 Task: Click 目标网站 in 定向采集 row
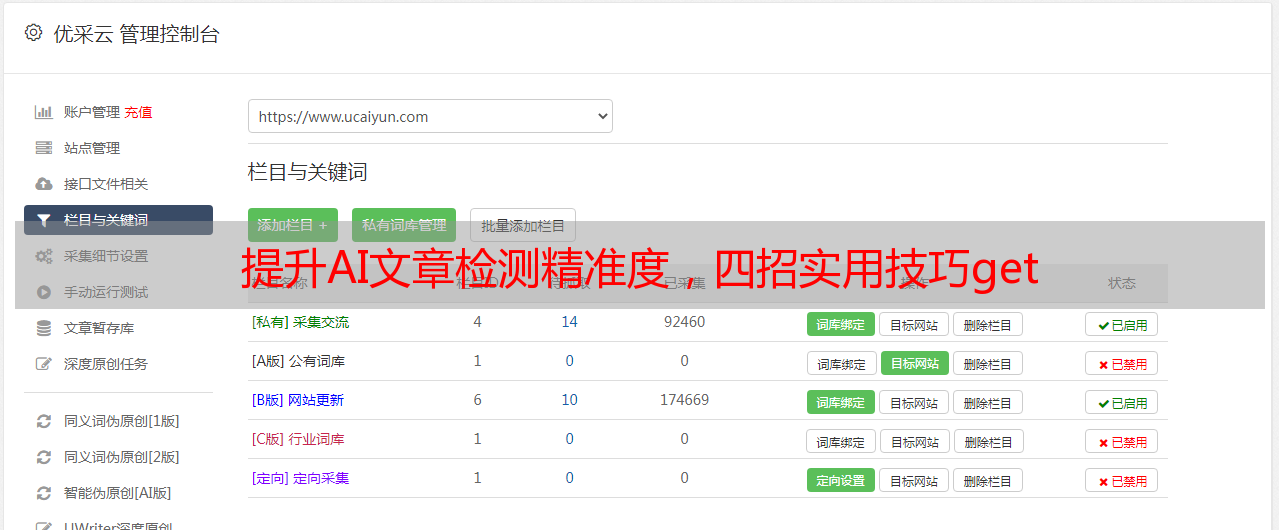click(914, 480)
